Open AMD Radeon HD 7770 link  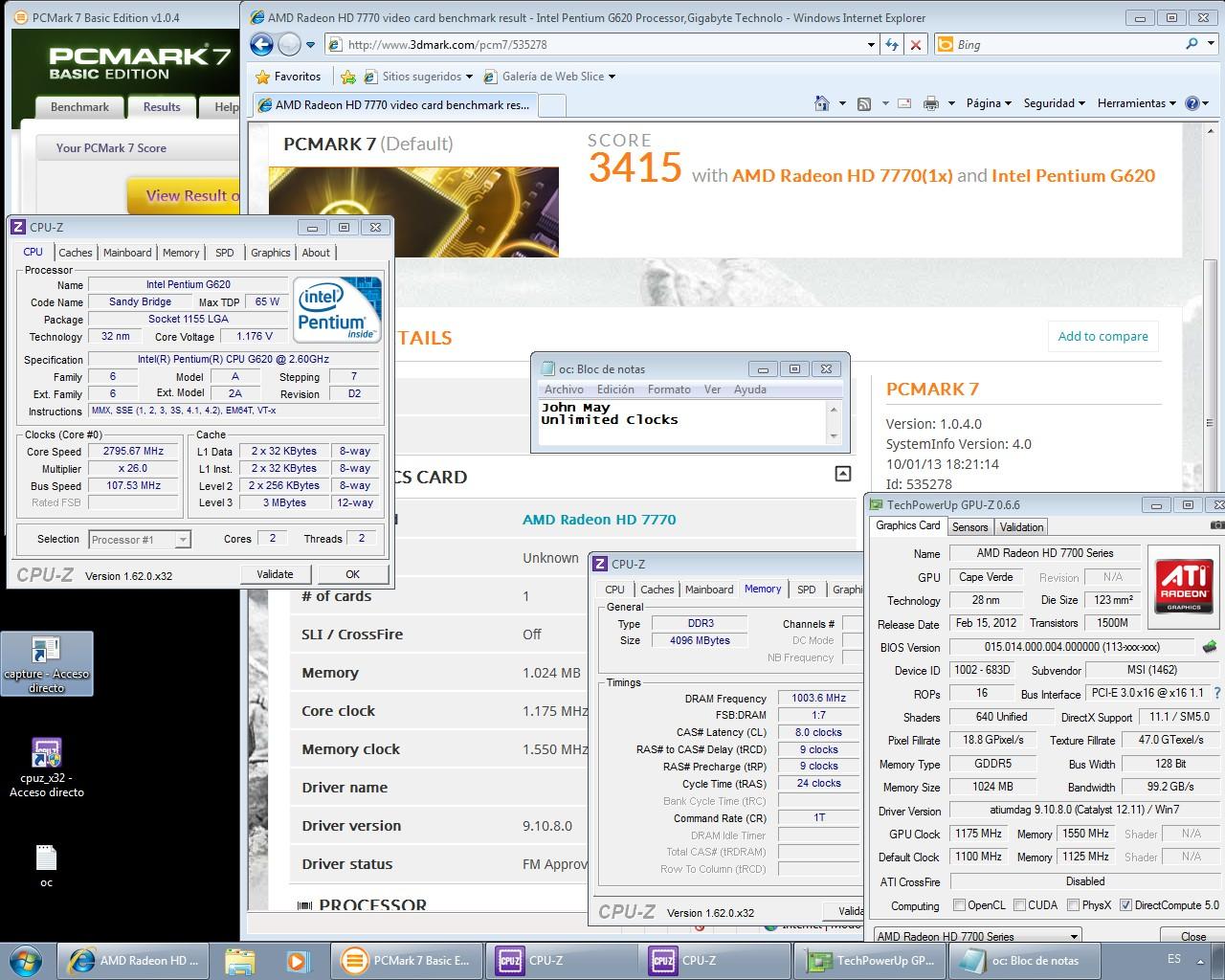599,520
